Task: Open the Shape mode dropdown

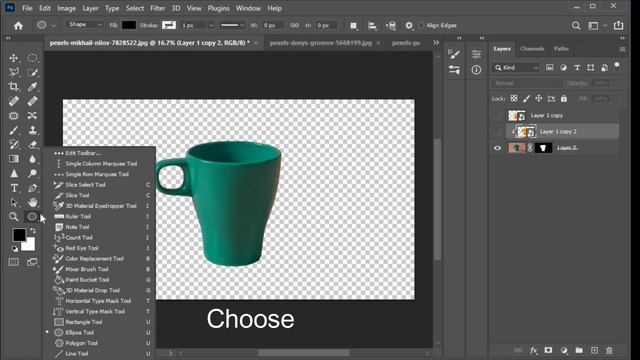Action: tap(84, 25)
